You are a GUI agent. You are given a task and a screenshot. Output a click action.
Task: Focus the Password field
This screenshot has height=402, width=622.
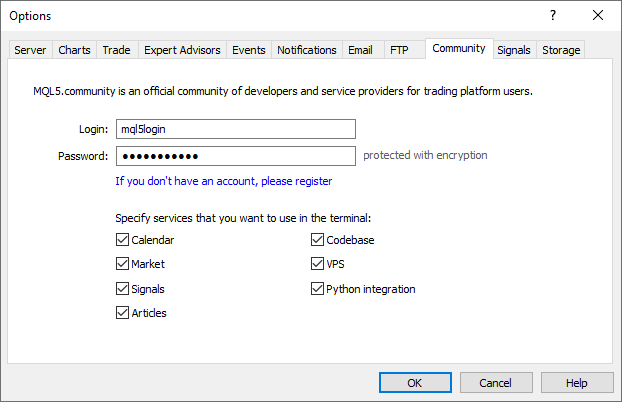click(236, 156)
